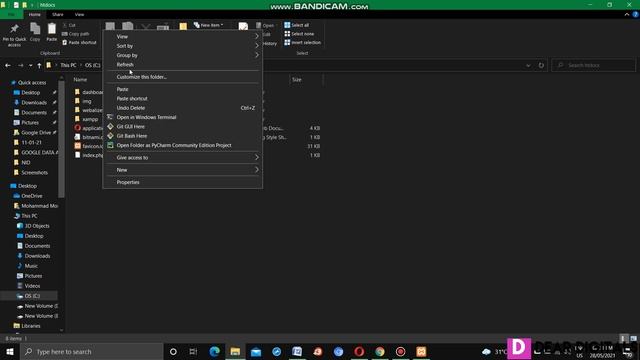Sort by the Name column header
The height and width of the screenshot is (360, 640).
pos(80,80)
